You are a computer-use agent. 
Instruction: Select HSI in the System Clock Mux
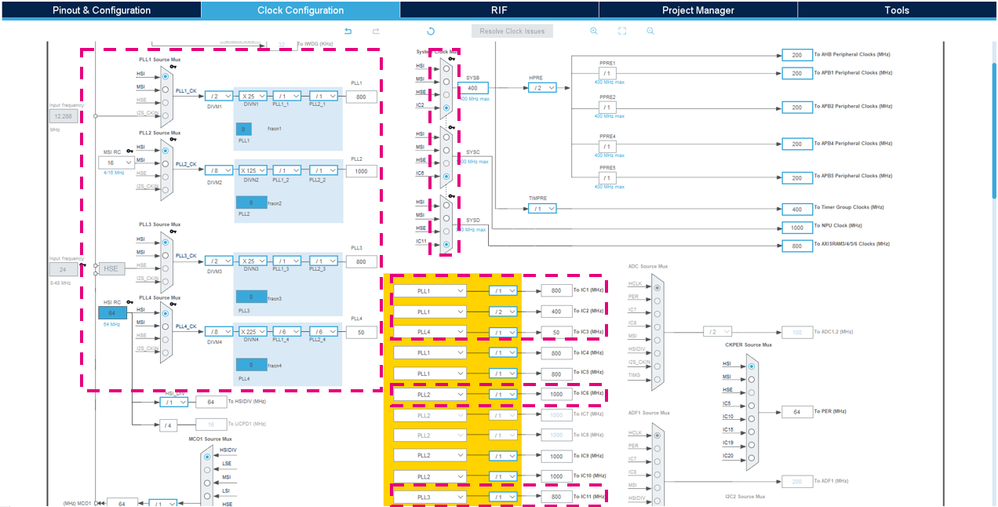447,67
